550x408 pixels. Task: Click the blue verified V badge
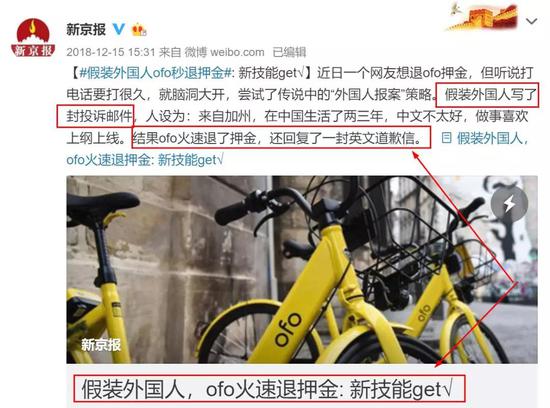(119, 29)
